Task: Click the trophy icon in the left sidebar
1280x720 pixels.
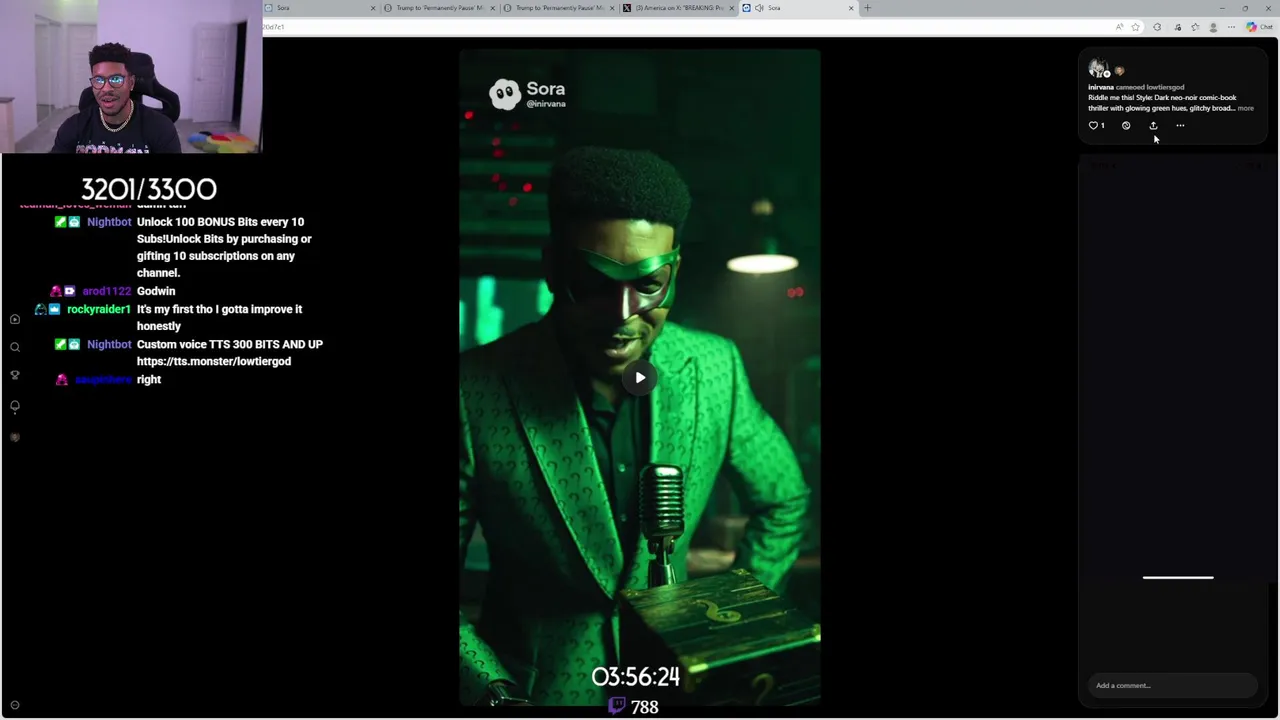Action: pyautogui.click(x=15, y=375)
